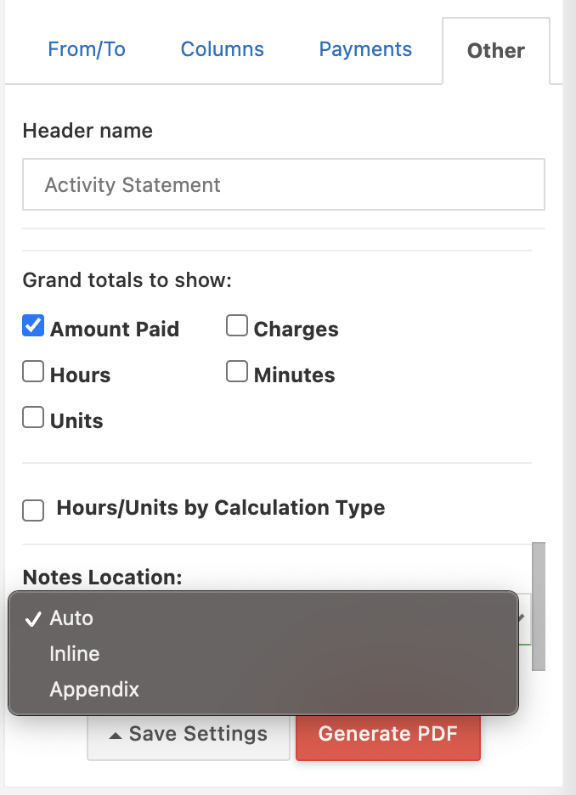Viewport: 576px width, 795px height.
Task: Choose Auto in Notes Location menu
Action: (263, 618)
